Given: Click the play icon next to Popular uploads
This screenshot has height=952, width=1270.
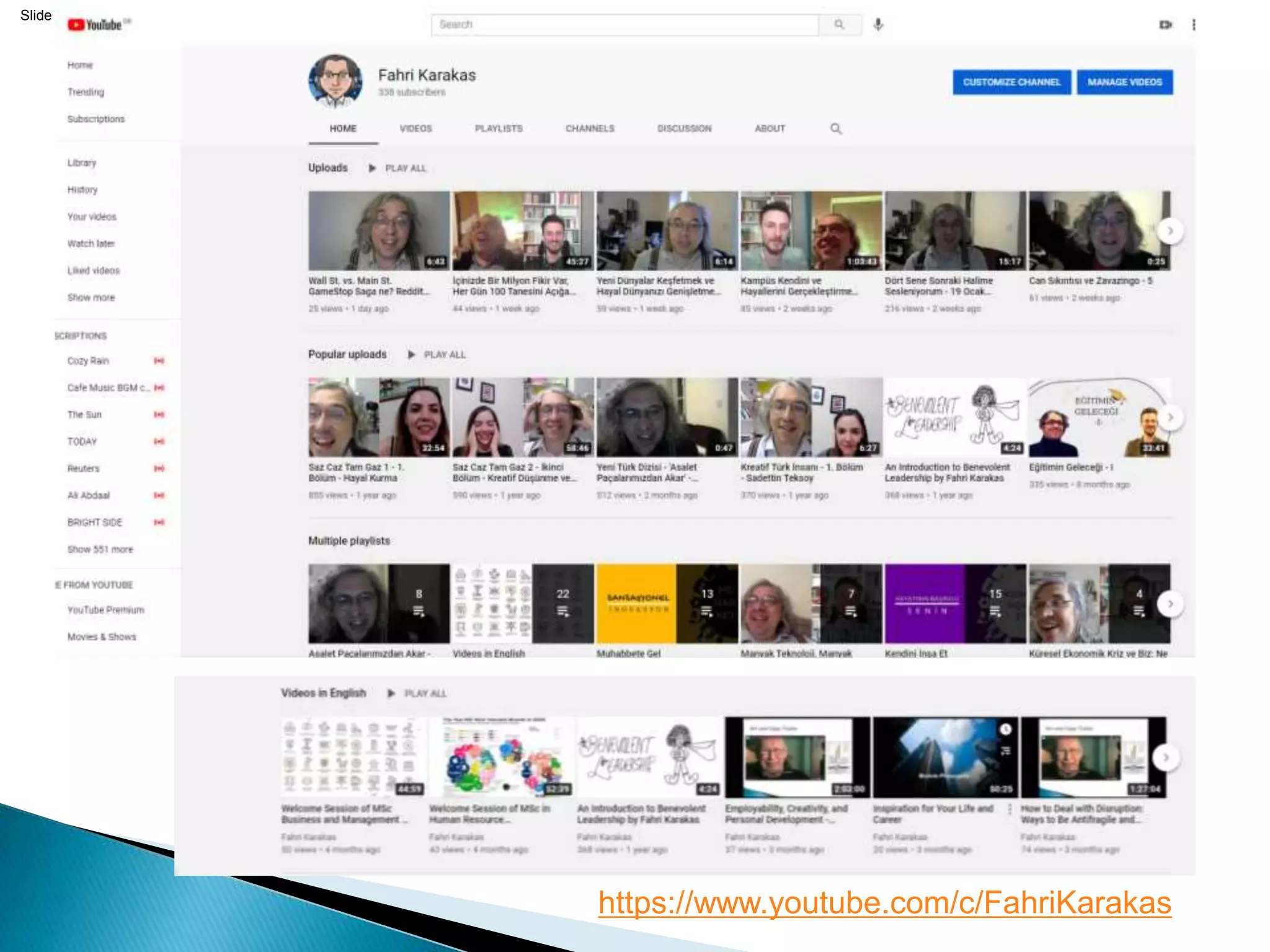Looking at the screenshot, I should [411, 355].
